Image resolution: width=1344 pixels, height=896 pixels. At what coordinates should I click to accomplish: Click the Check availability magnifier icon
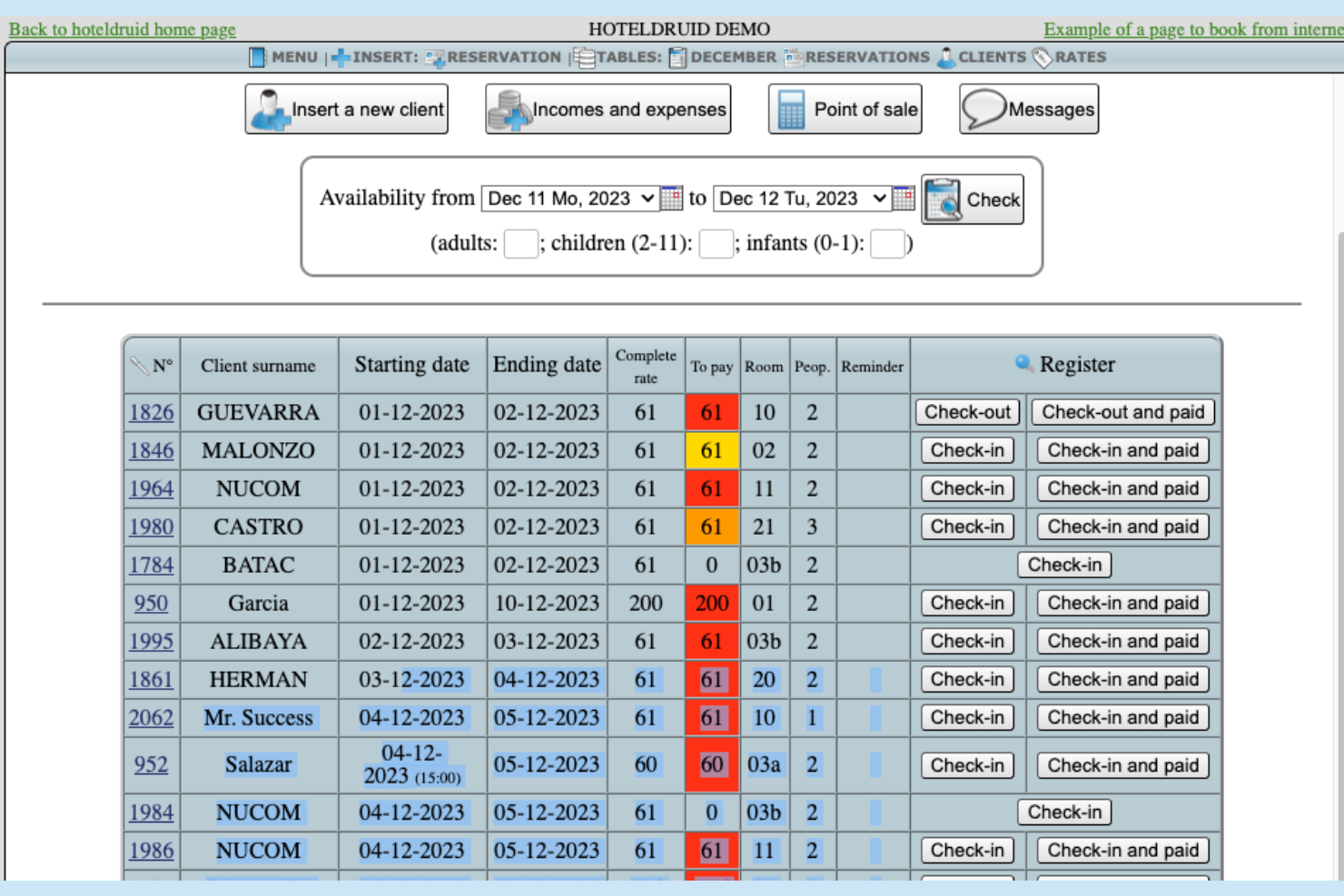(x=944, y=199)
